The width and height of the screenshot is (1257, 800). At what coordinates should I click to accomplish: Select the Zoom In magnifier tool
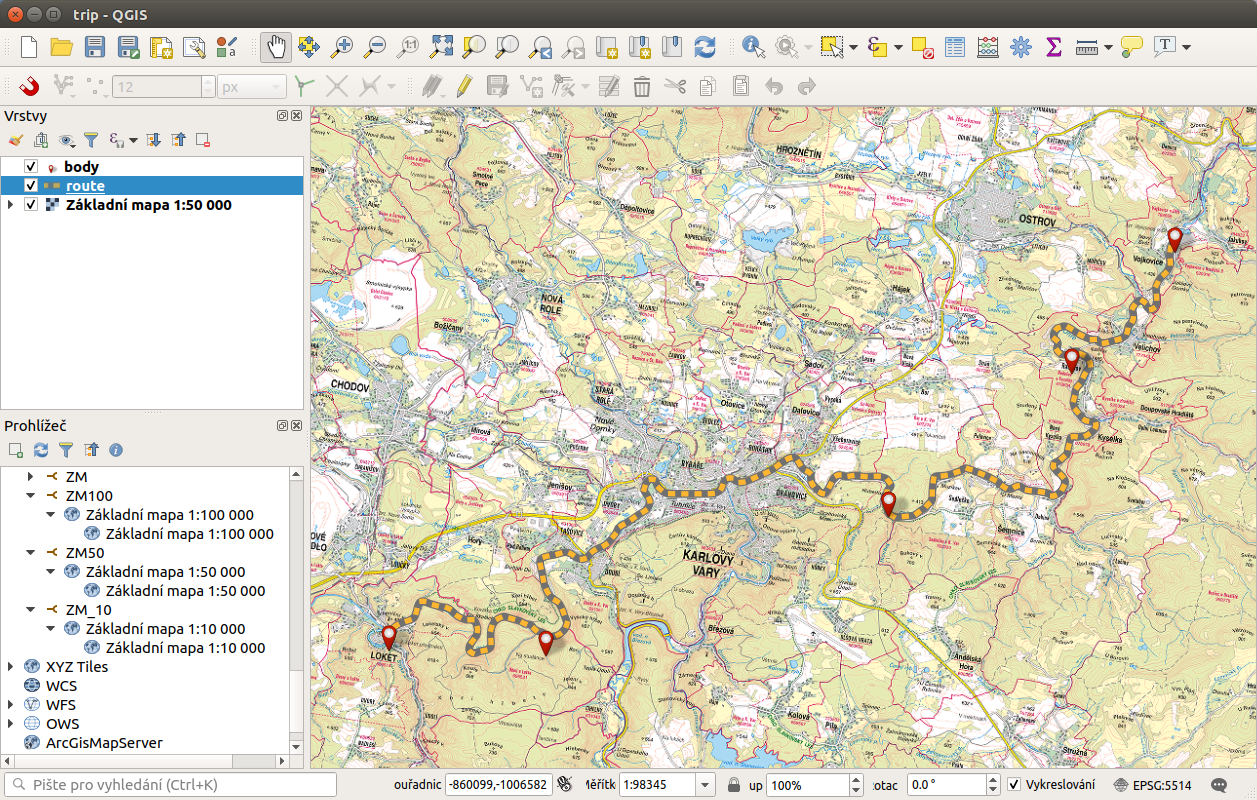point(342,46)
